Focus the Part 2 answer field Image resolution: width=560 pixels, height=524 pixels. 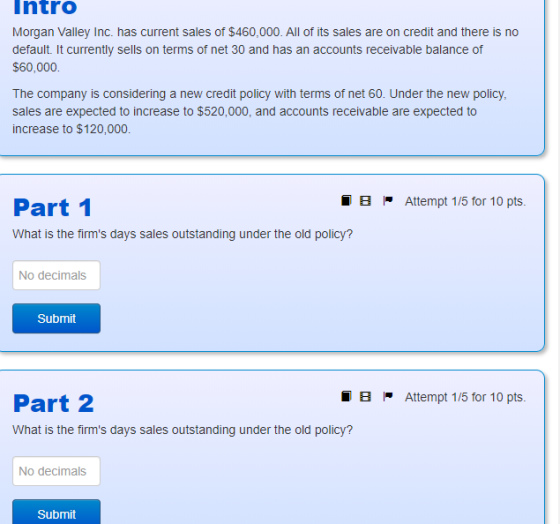[x=56, y=471]
